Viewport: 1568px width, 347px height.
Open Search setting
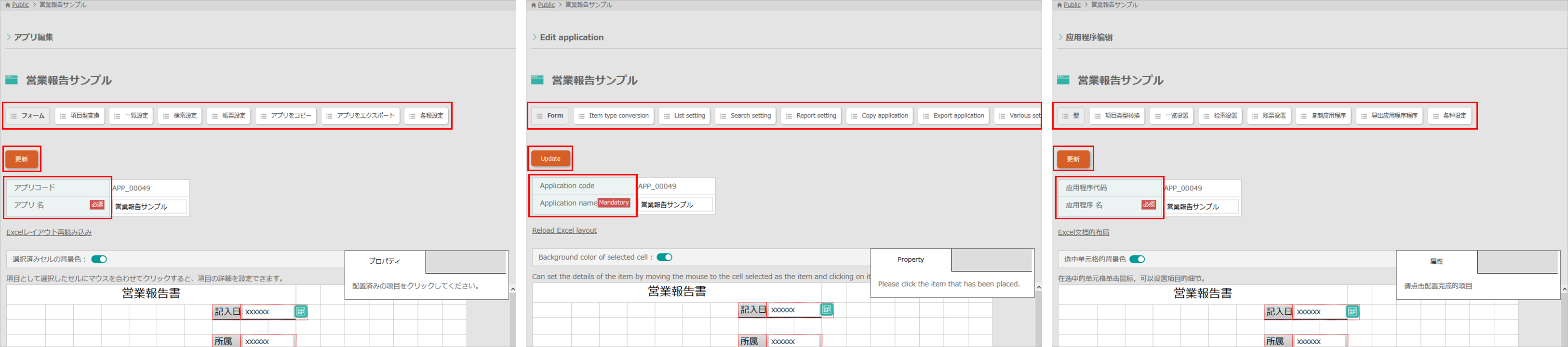(x=746, y=116)
